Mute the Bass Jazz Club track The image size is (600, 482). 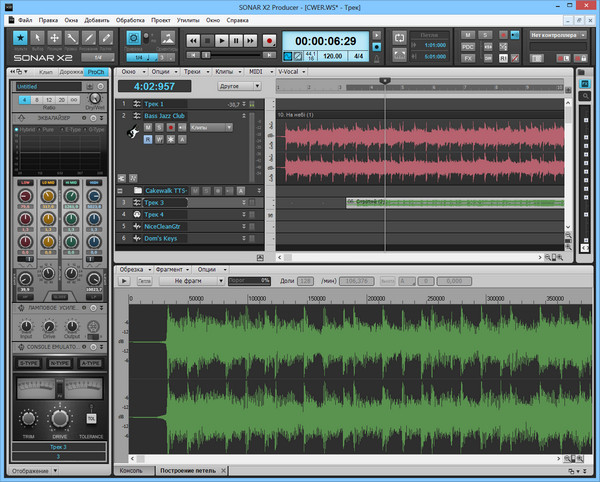[x=147, y=128]
